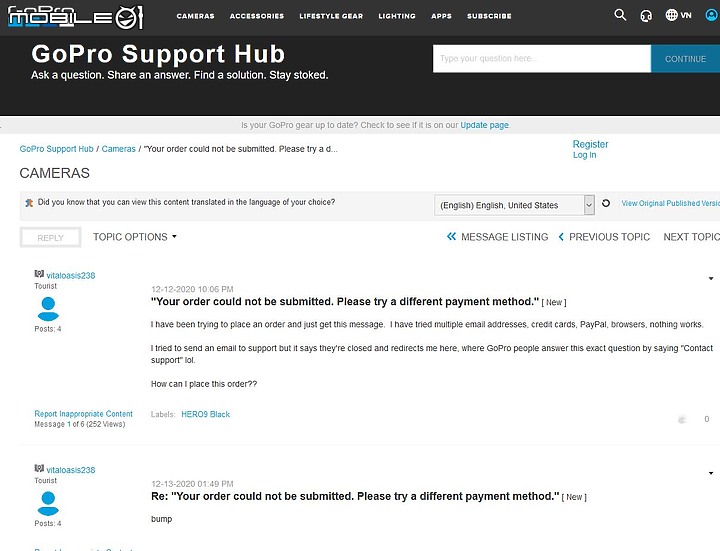Click the GoPro Support Hub banner title
Image resolution: width=720 pixels, height=551 pixels.
[158, 54]
